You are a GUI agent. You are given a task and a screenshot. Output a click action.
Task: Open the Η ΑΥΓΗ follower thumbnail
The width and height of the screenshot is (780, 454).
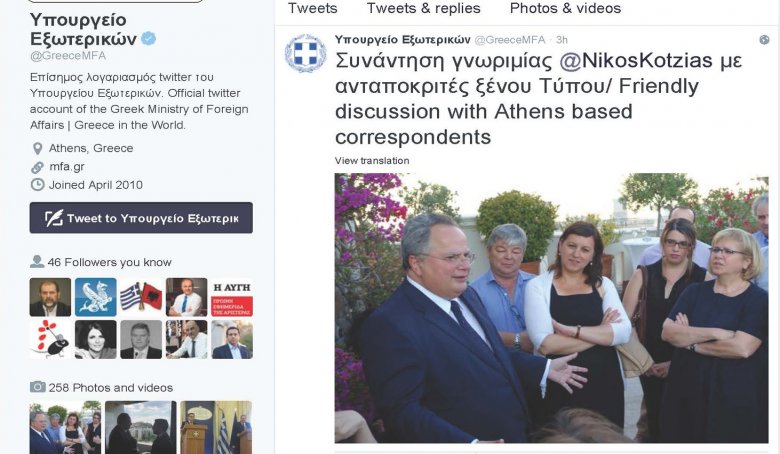point(232,297)
